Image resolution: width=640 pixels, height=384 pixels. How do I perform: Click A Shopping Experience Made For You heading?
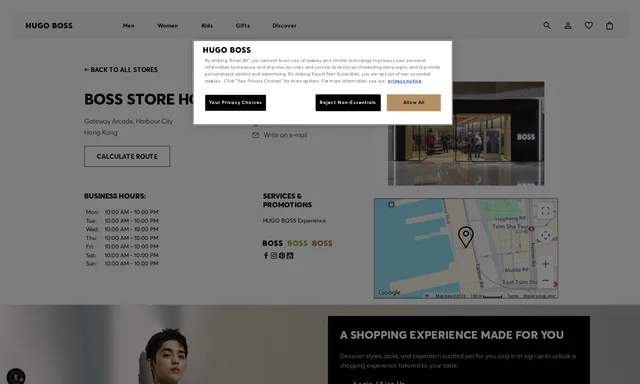coord(452,335)
